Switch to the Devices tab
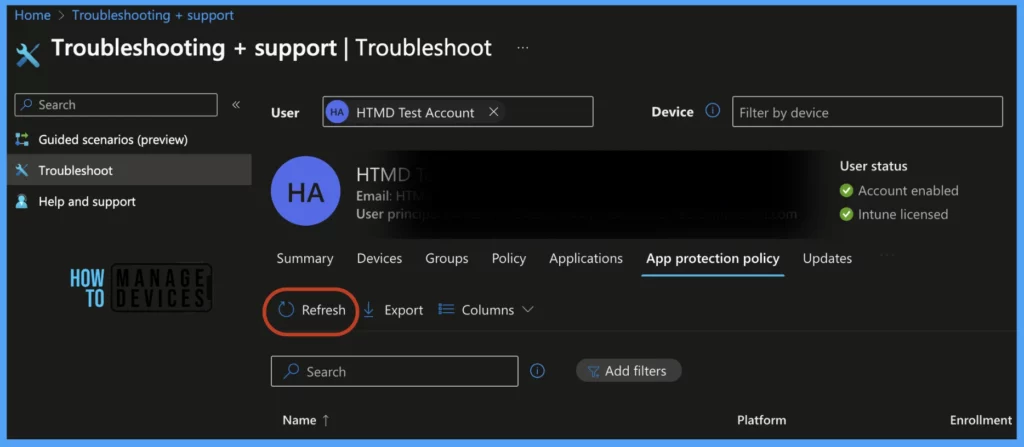 pos(379,258)
